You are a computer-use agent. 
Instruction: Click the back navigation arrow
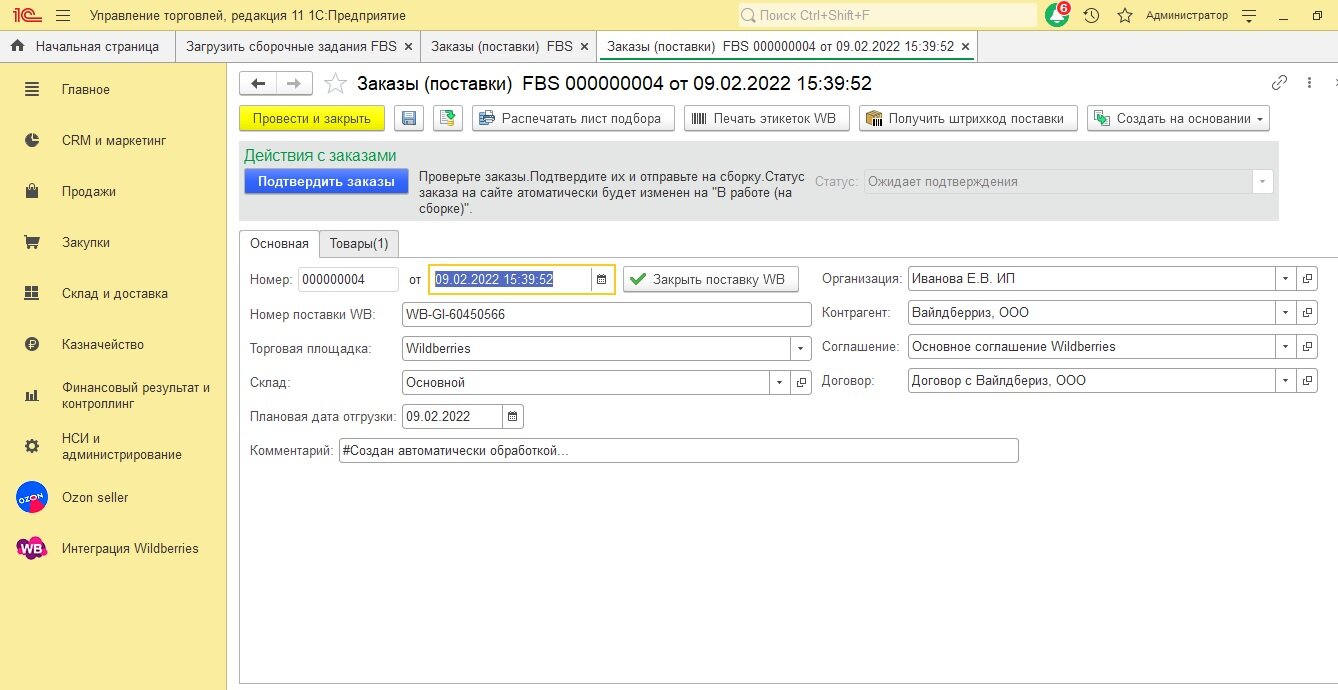[258, 83]
